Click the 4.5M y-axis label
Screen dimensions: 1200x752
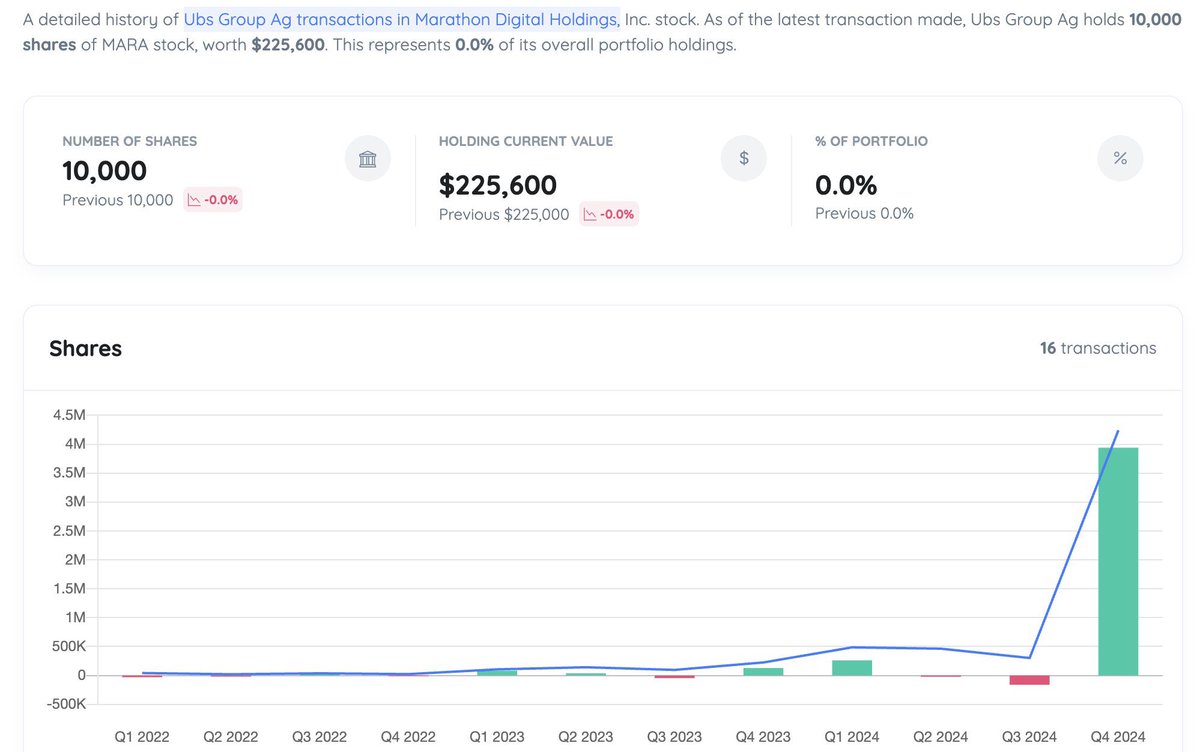click(x=67, y=414)
